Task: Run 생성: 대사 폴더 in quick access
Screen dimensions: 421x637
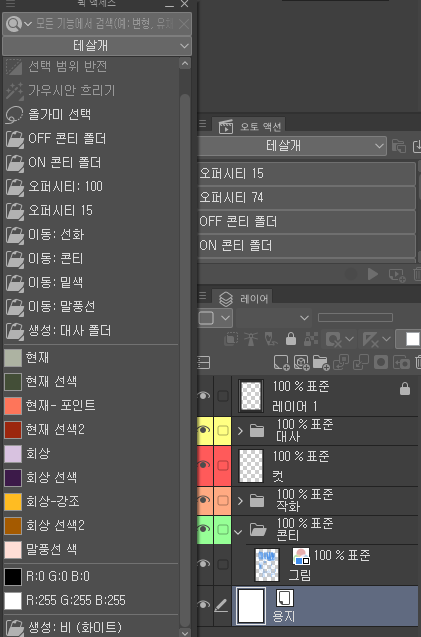Action: [91, 331]
